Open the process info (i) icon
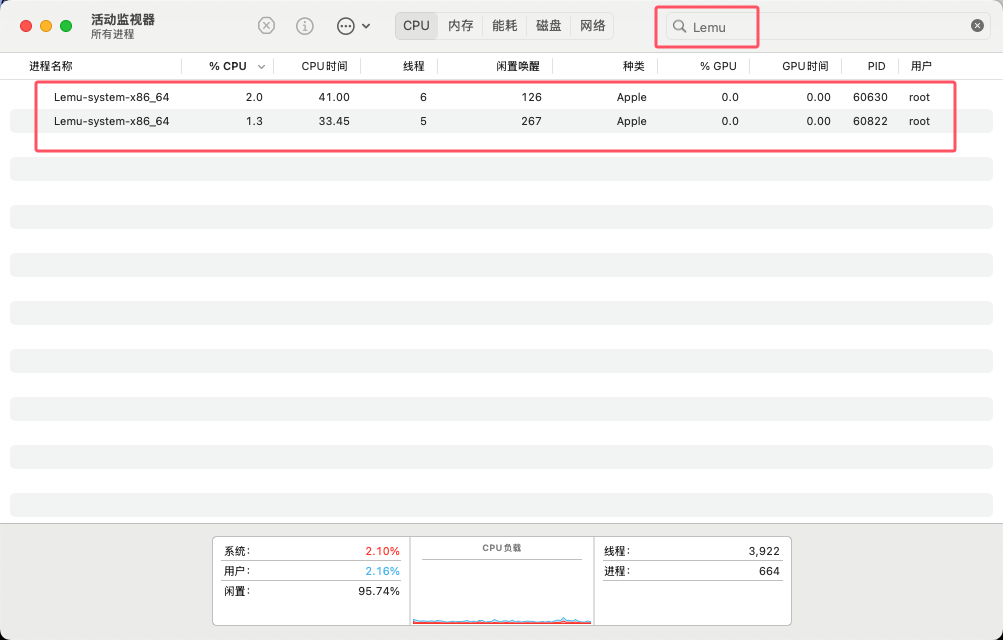Screen dimensions: 1003x640 coord(304,26)
